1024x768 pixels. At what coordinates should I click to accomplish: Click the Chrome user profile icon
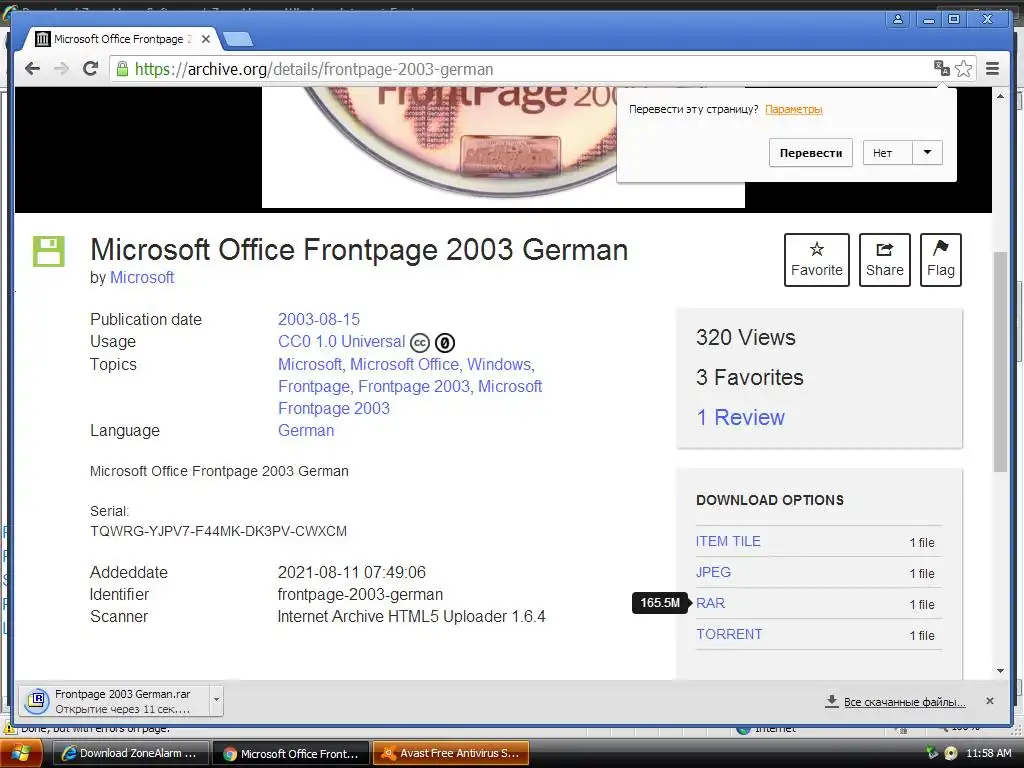pos(898,19)
